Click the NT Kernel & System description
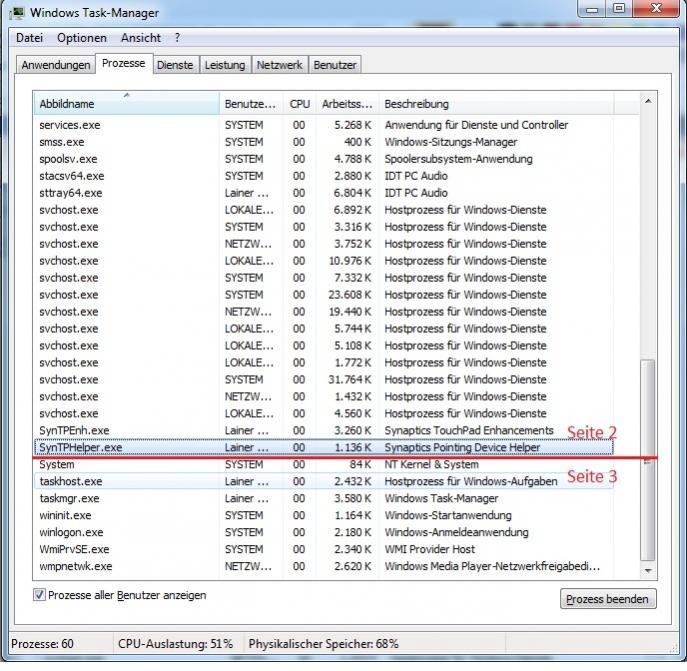The image size is (687, 671). [432, 464]
